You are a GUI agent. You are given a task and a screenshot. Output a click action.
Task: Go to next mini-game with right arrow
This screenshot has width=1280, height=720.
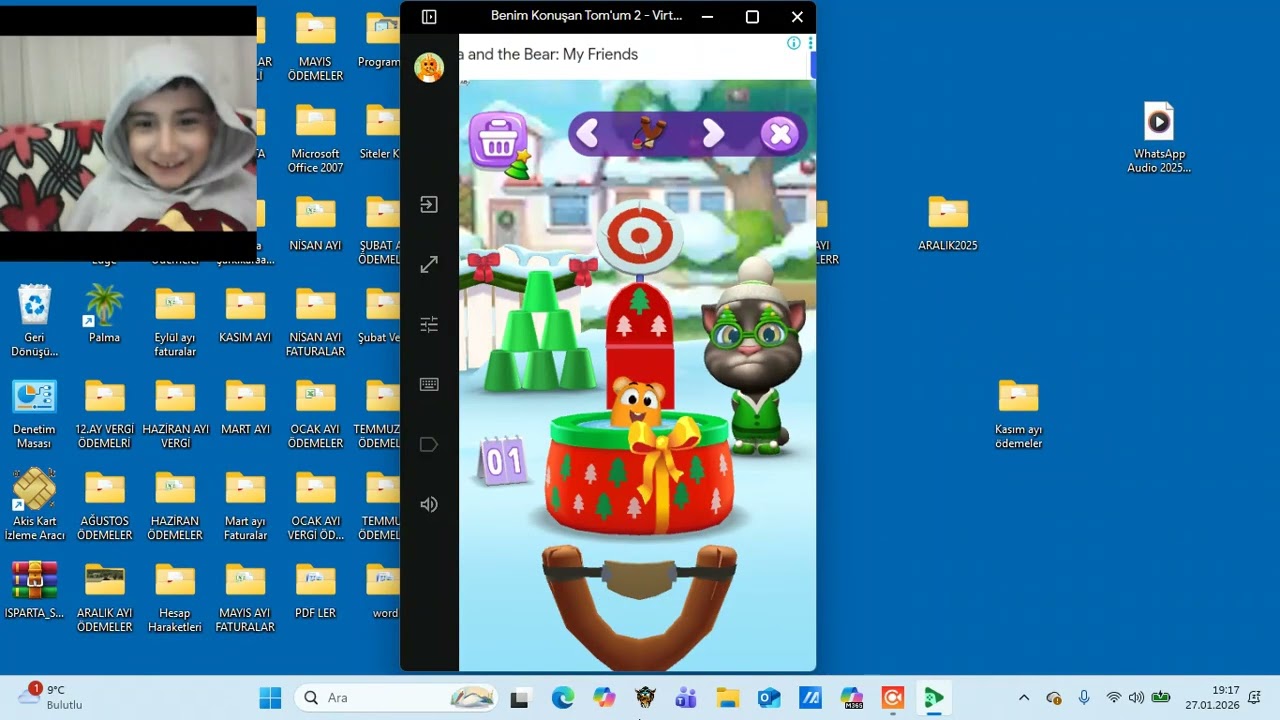pos(713,133)
